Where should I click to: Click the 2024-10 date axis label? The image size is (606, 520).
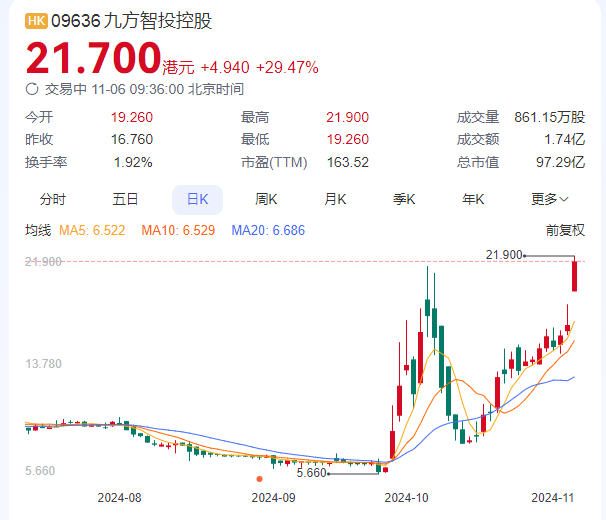coord(407,498)
